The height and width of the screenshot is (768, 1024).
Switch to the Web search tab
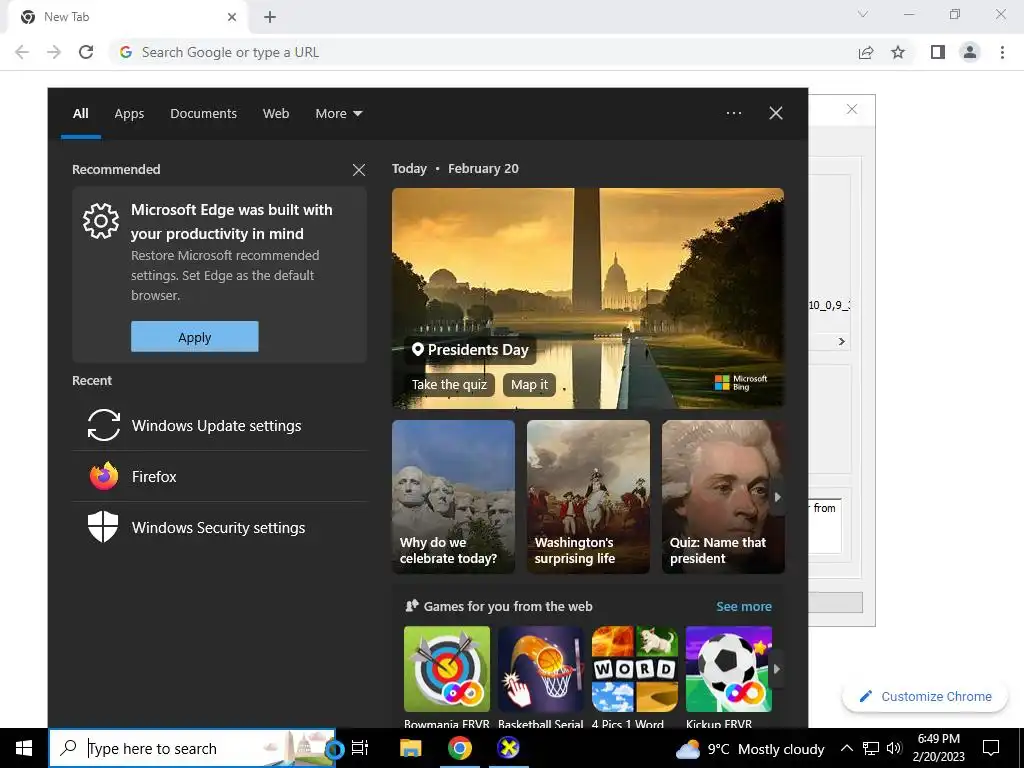point(276,114)
